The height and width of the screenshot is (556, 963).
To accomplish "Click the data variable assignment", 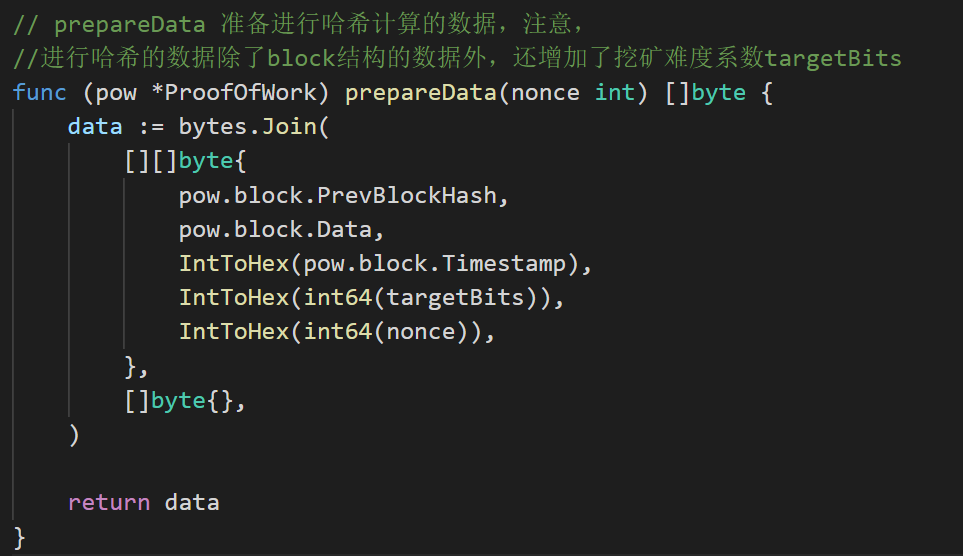I will (95, 127).
